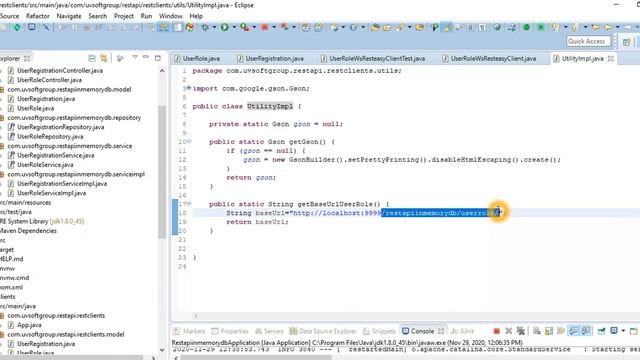Open the Run launch dropdown arrow
This screenshot has width=640, height=360.
[x=234, y=27]
